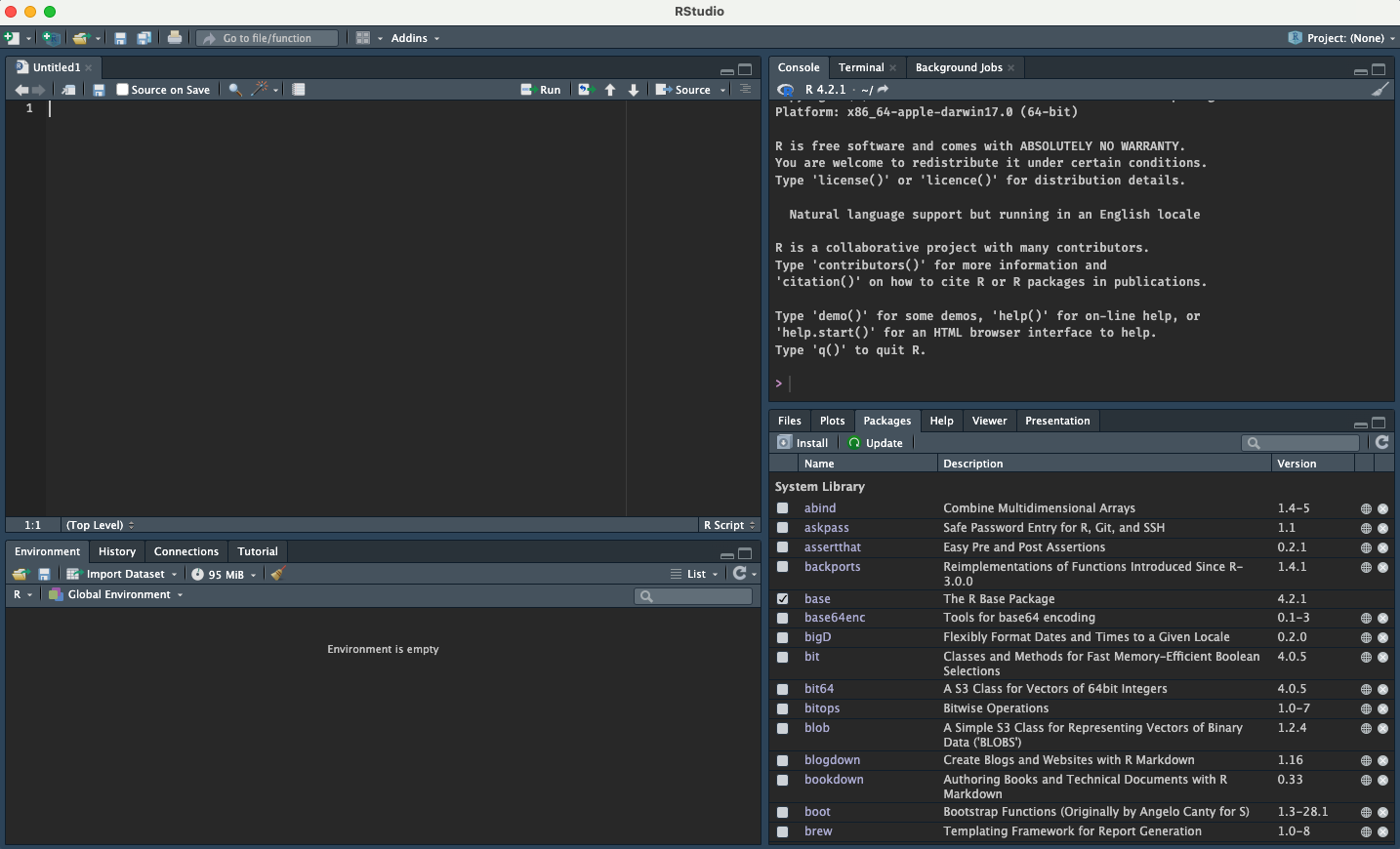Enable the Source on Save checkbox
Viewport: 1400px width, 849px height.
(x=123, y=90)
